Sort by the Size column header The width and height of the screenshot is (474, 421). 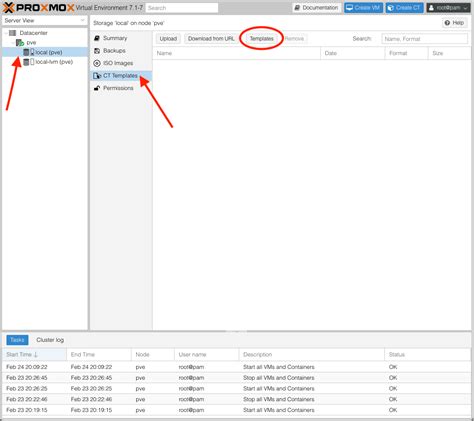click(449, 53)
